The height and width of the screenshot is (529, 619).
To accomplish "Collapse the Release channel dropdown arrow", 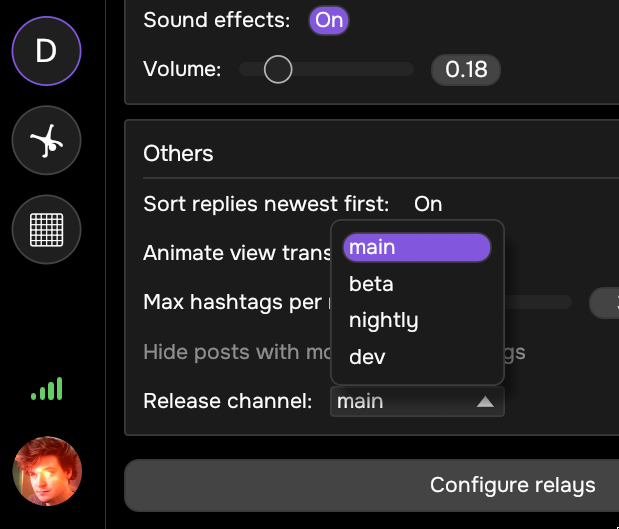I will [485, 402].
